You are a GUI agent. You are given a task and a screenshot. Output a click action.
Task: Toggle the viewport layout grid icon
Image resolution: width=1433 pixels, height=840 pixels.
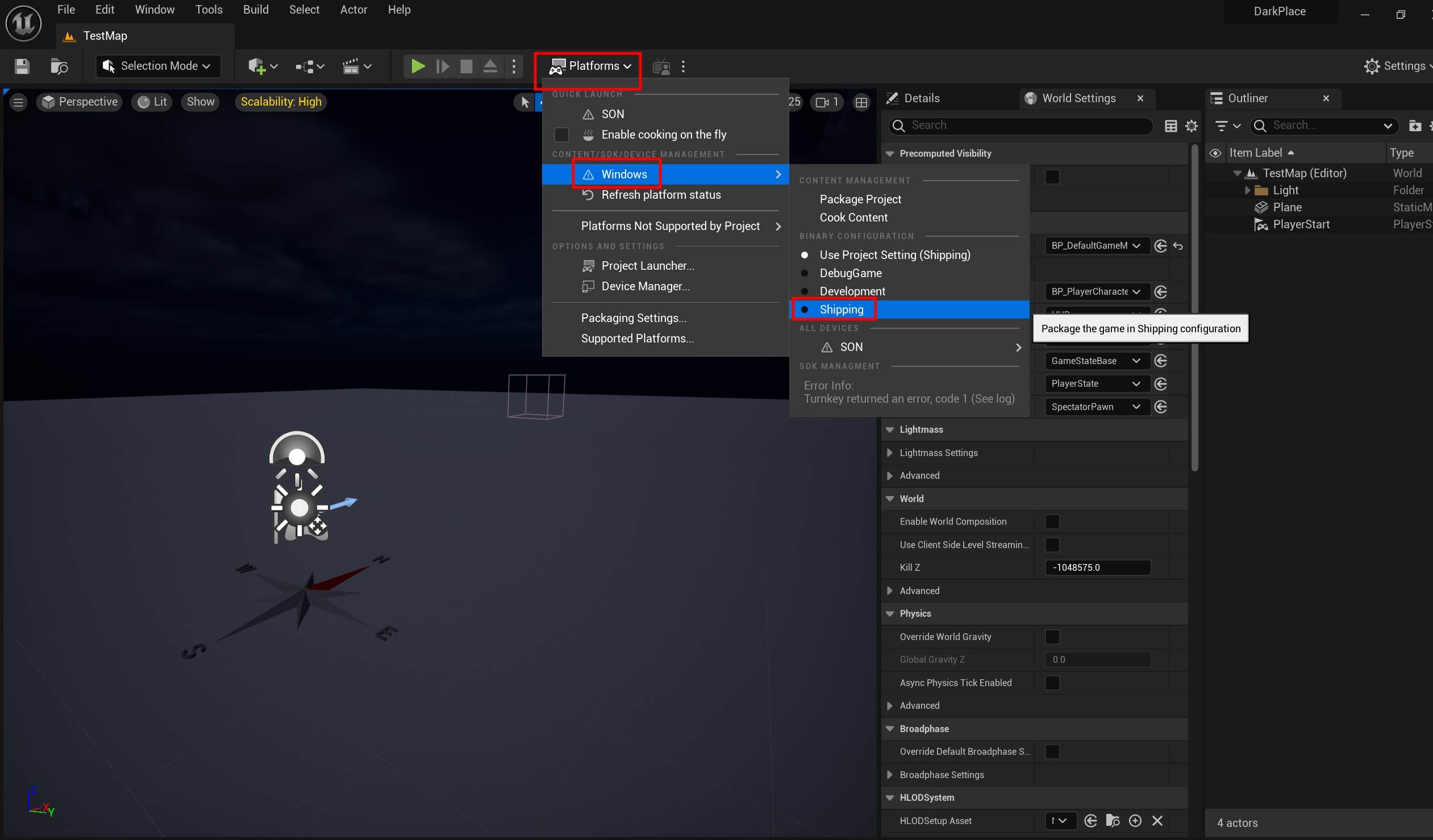point(861,102)
